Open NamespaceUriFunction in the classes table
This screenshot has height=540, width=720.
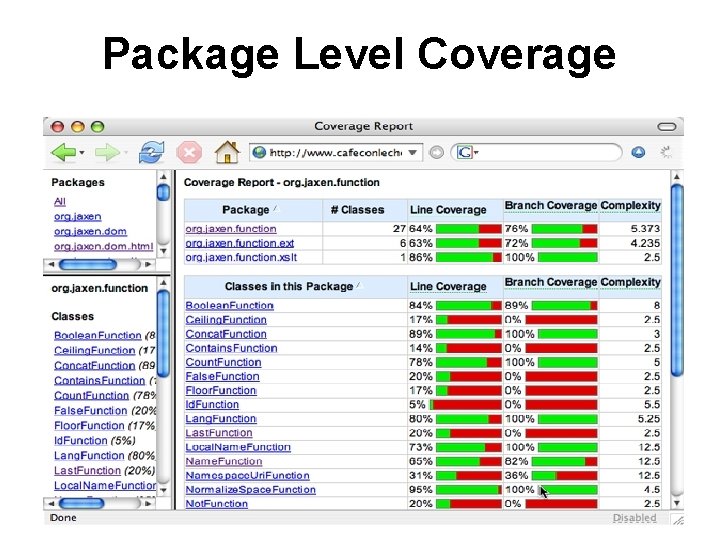click(248, 476)
